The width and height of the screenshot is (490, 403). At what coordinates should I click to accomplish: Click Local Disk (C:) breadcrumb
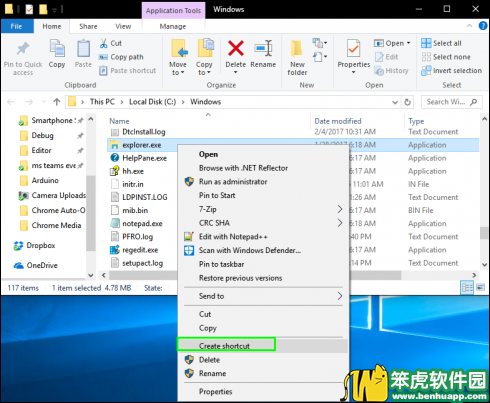pyautogui.click(x=152, y=102)
